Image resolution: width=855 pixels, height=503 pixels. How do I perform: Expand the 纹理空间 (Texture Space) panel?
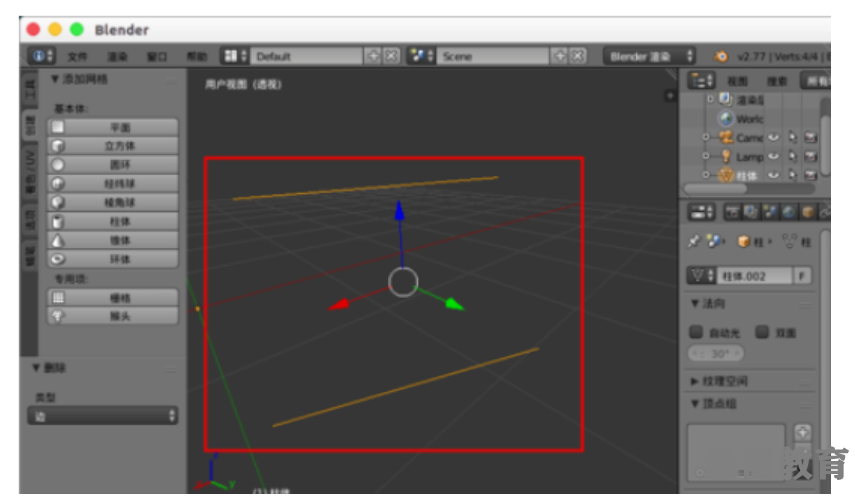695,381
